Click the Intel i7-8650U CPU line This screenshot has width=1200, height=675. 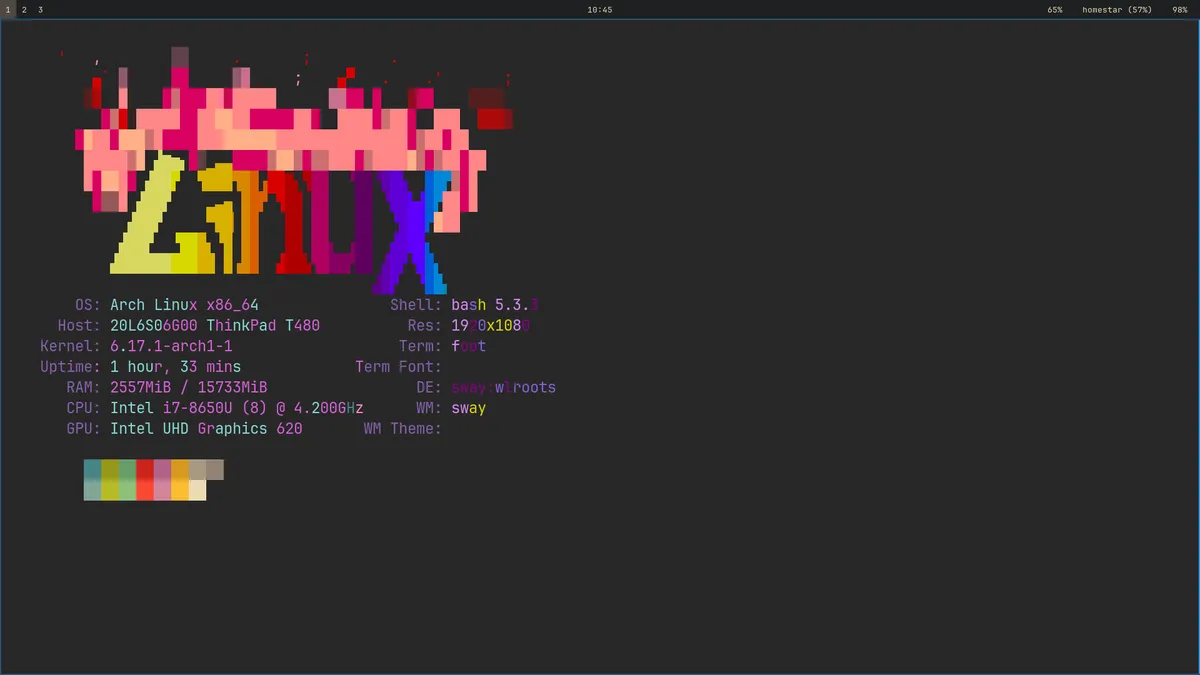coord(236,408)
